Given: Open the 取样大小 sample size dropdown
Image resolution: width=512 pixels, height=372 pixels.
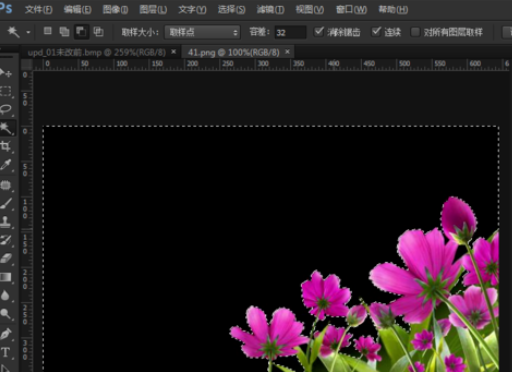Looking at the screenshot, I should click(202, 32).
